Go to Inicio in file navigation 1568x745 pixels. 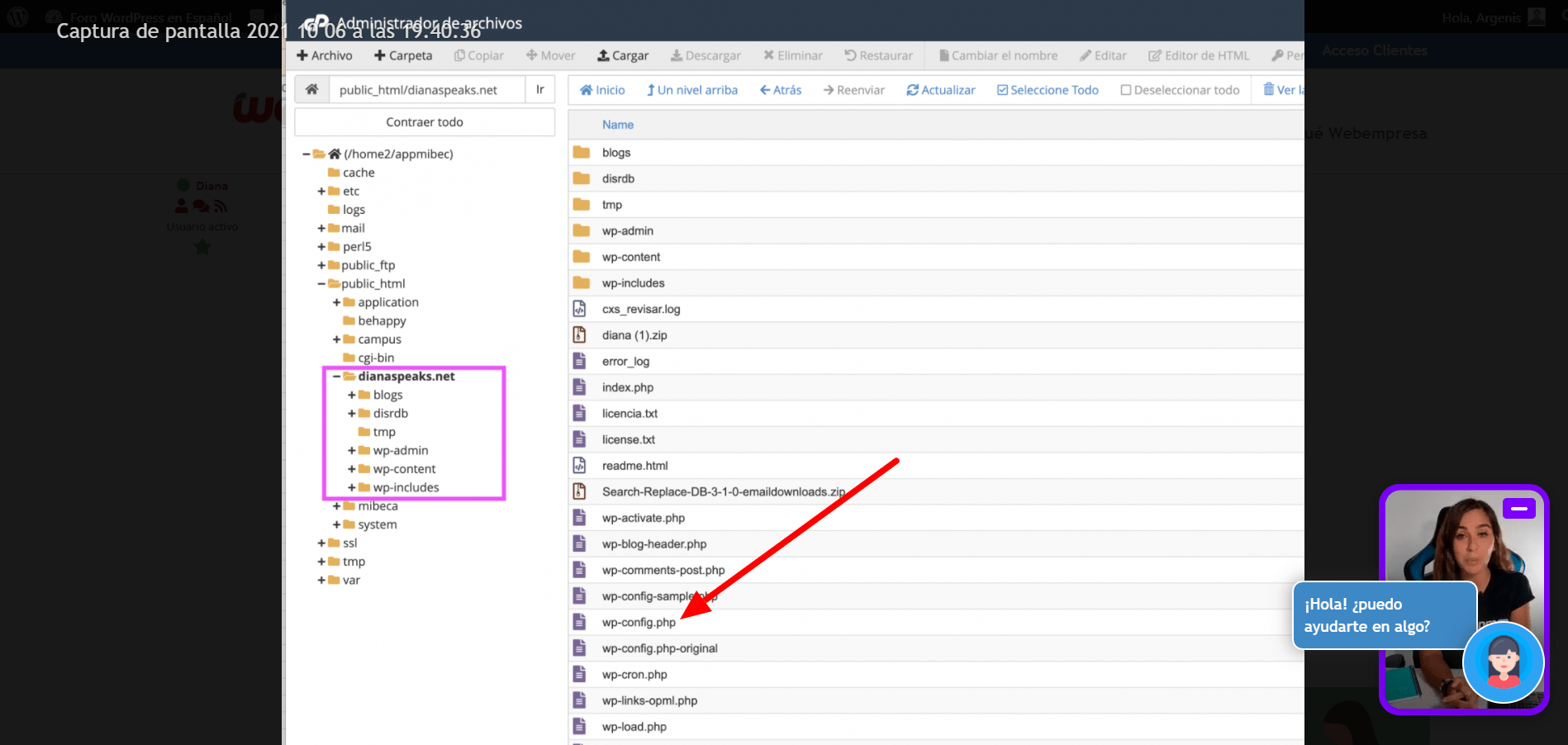coord(602,90)
